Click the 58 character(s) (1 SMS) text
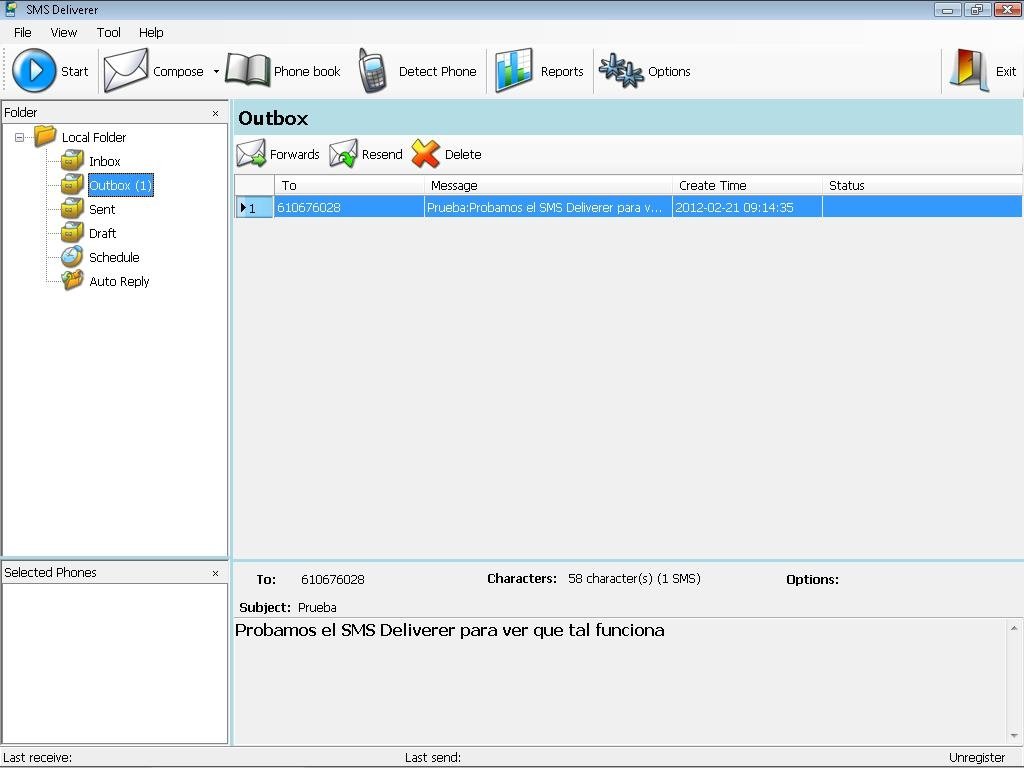1024x768 pixels. [x=634, y=579]
